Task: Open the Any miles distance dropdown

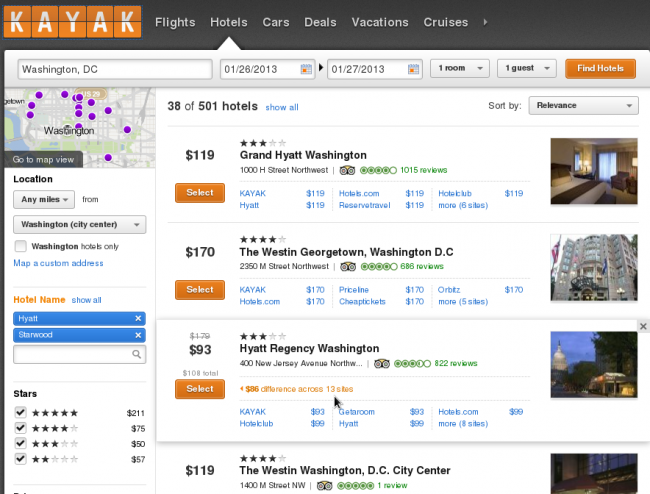Action: coord(43,199)
